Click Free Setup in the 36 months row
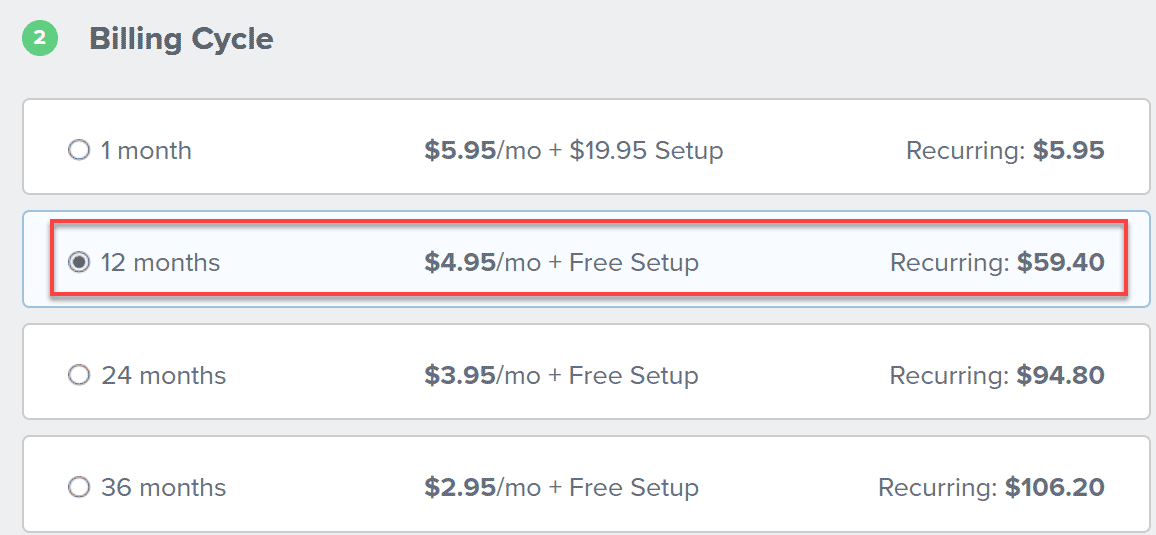The width and height of the screenshot is (1156, 535). [x=634, y=488]
